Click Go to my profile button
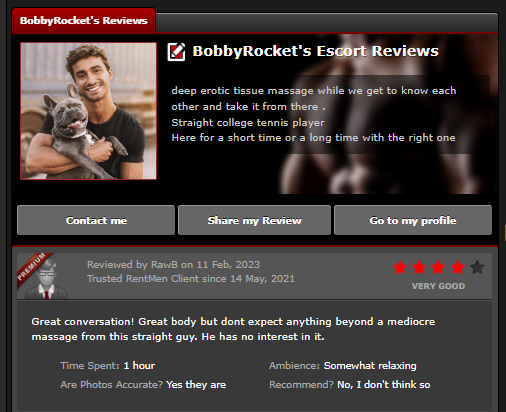Viewport: 506px width, 412px height. [413, 220]
